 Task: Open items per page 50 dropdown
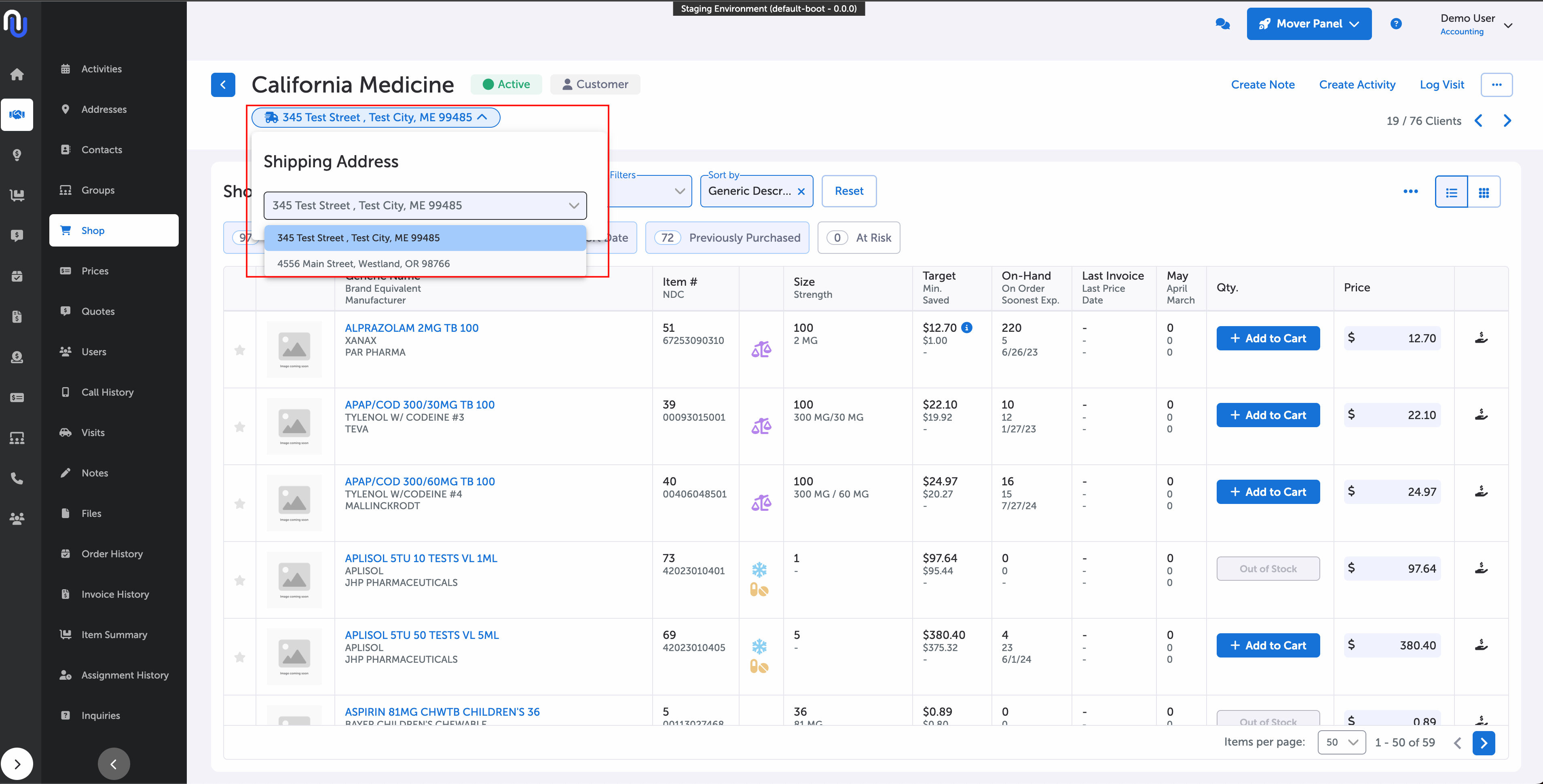click(x=1341, y=742)
